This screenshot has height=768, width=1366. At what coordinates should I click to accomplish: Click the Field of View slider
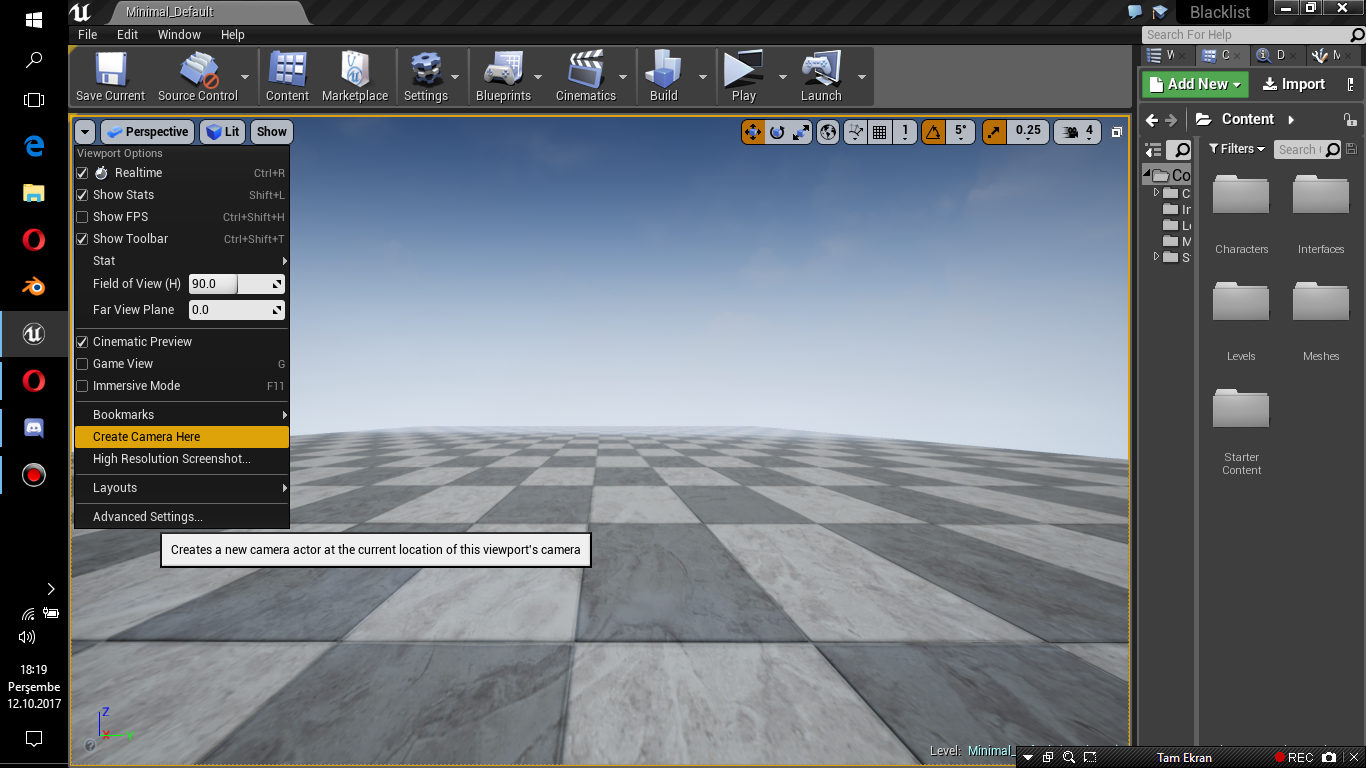[237, 284]
